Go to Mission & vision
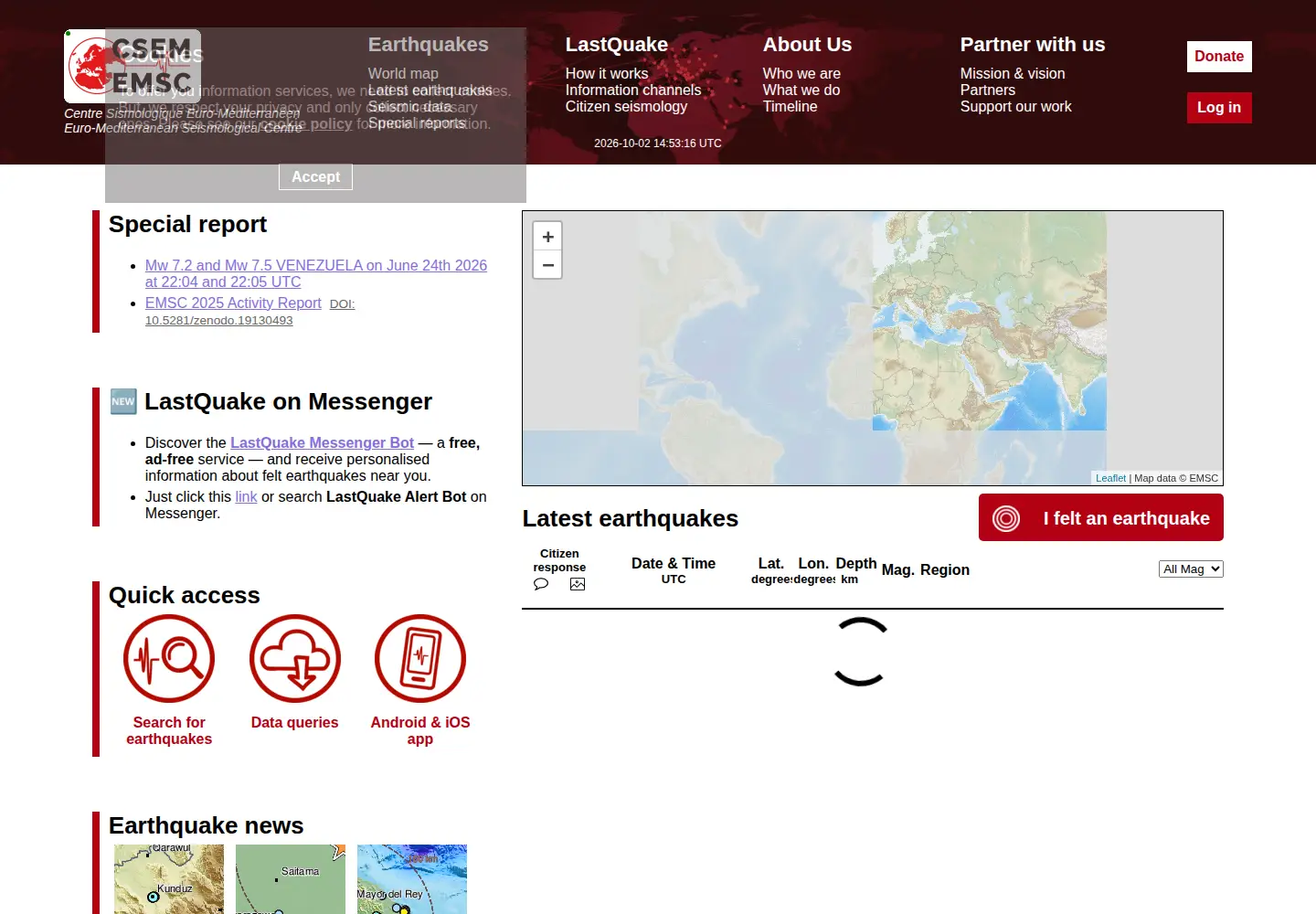The height and width of the screenshot is (914, 1316). pos(1013,73)
